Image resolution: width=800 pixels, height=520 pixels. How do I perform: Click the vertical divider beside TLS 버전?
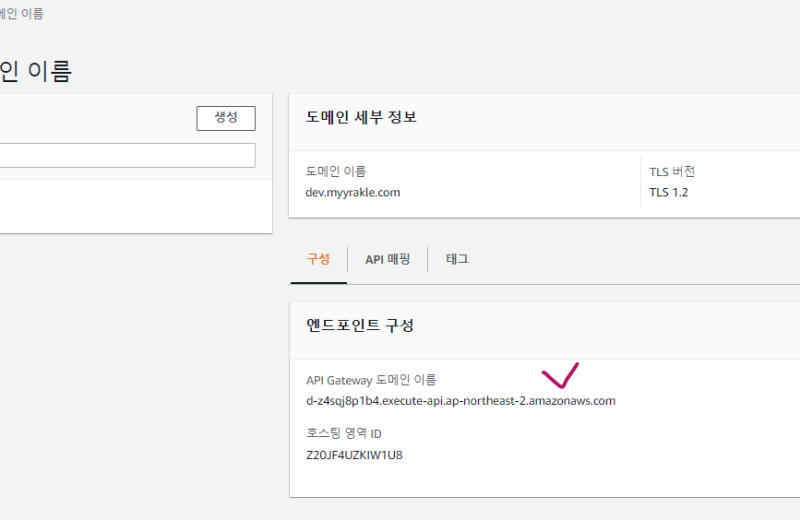click(x=641, y=182)
